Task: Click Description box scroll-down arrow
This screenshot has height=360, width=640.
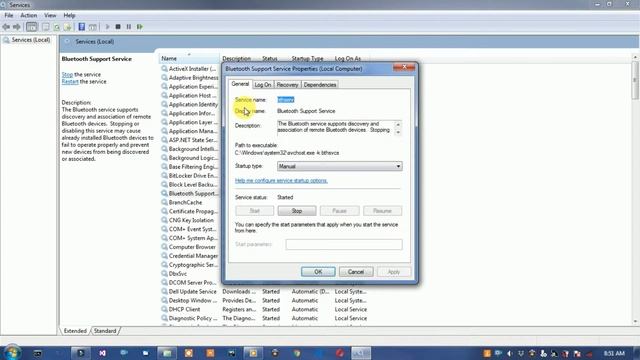Action: 398,132
